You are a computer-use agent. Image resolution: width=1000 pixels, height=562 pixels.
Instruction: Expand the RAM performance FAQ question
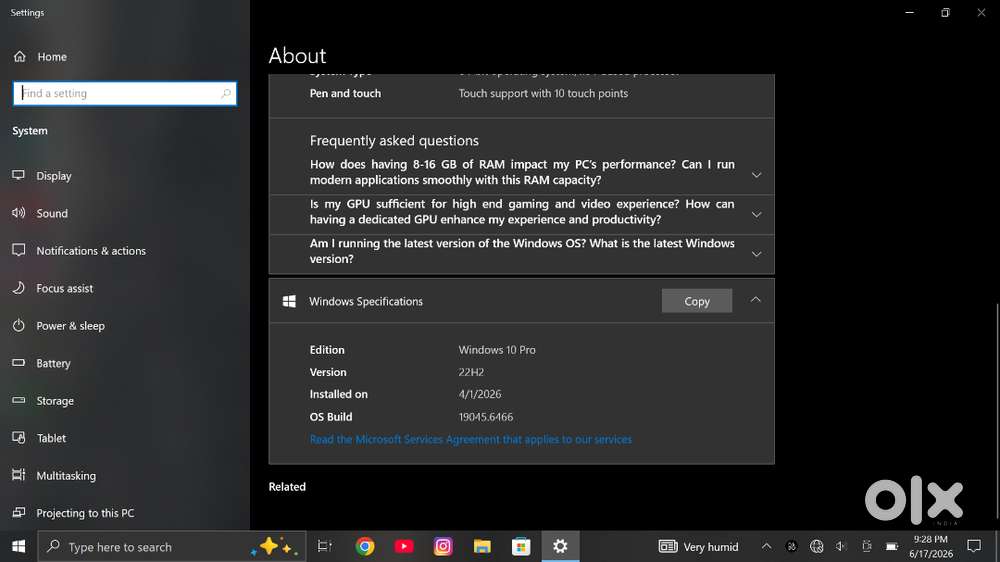(x=522, y=172)
